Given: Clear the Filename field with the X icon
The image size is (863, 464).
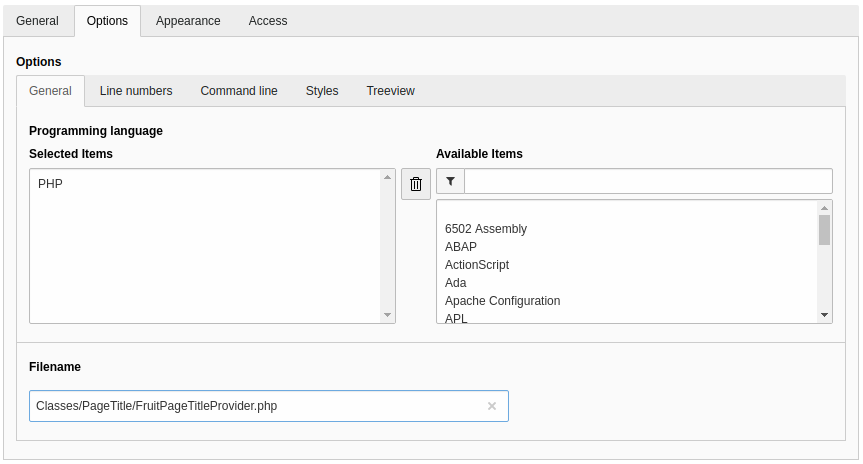Looking at the screenshot, I should (492, 406).
